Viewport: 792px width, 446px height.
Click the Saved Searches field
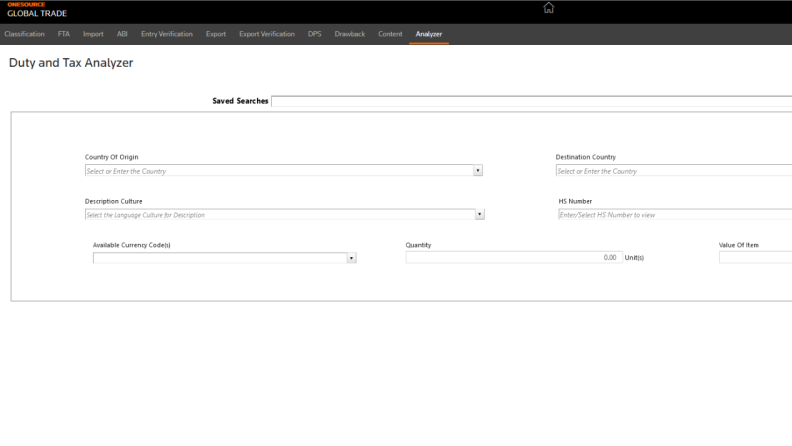[530, 101]
